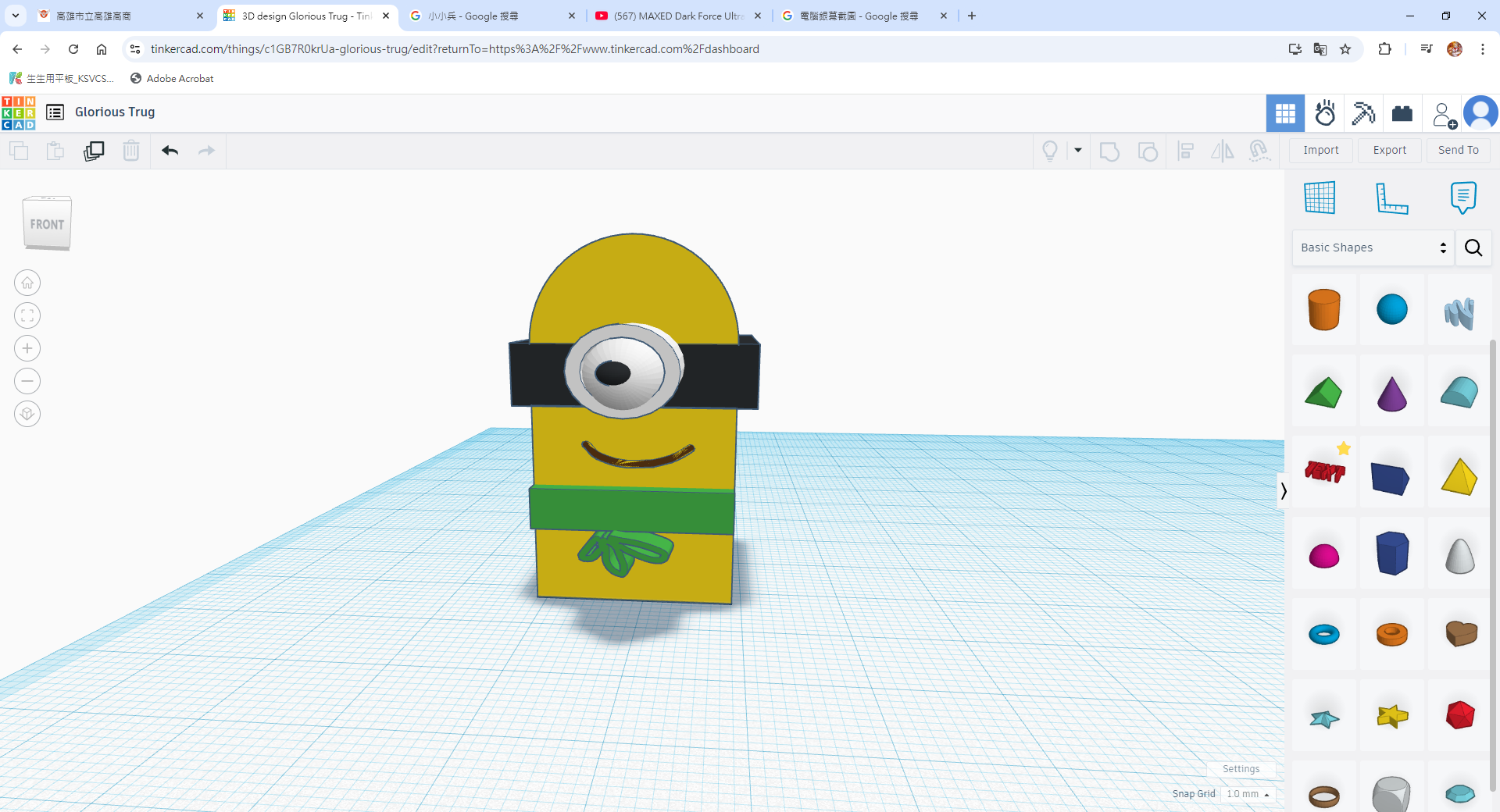Open the Workplane tool

1320,198
